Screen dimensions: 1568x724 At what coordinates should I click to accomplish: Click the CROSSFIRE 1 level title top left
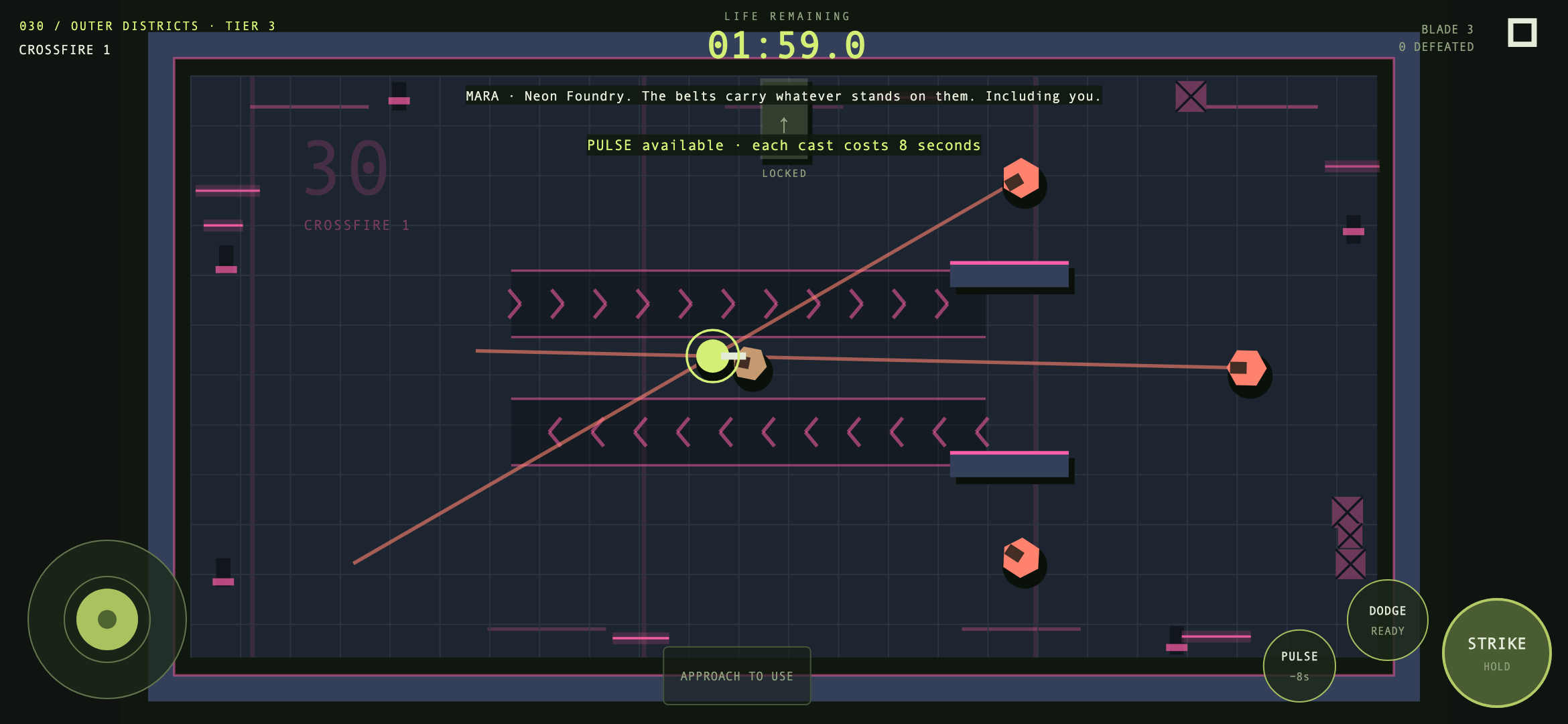(64, 50)
